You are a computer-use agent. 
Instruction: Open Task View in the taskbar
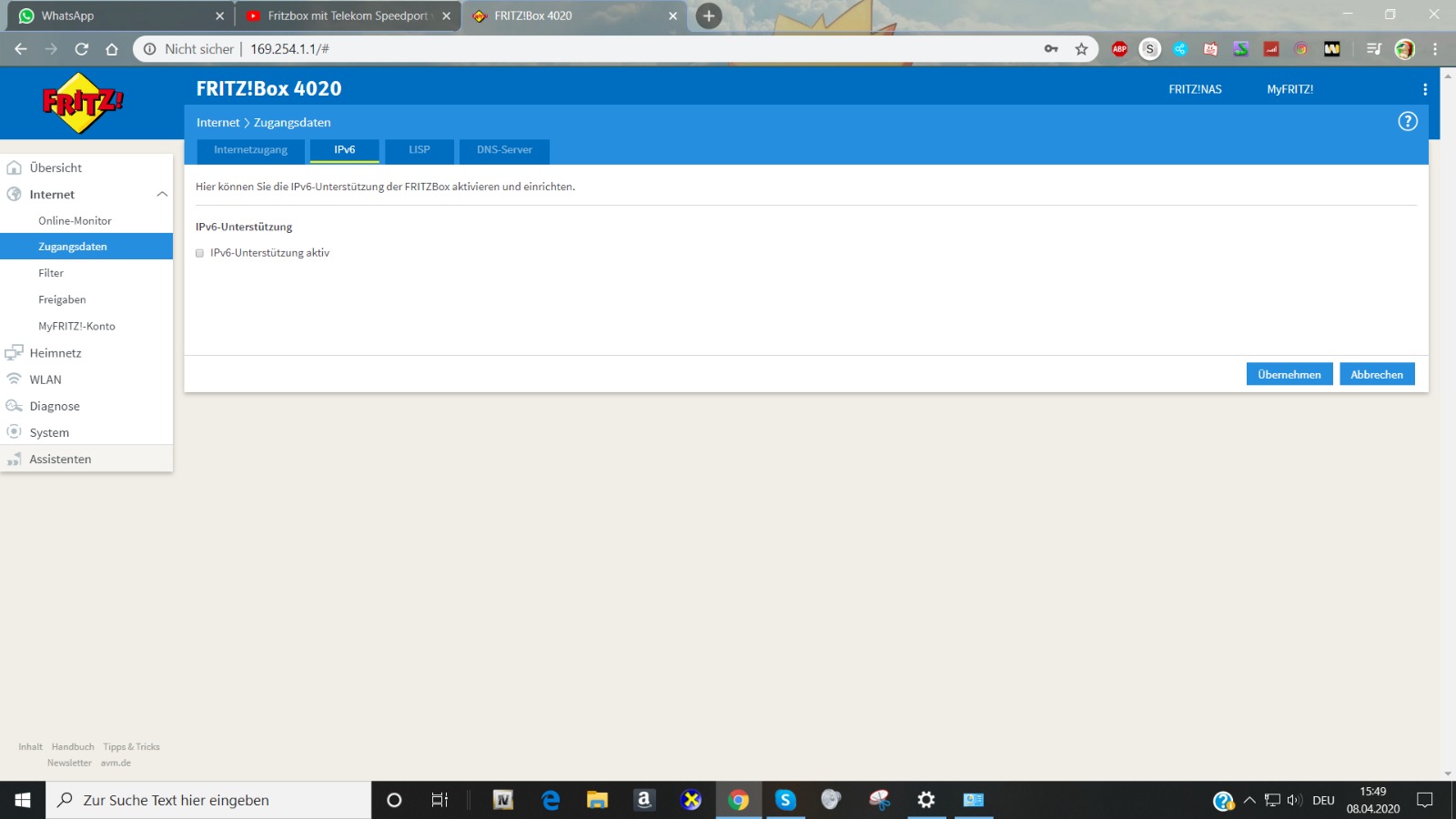pyautogui.click(x=440, y=800)
